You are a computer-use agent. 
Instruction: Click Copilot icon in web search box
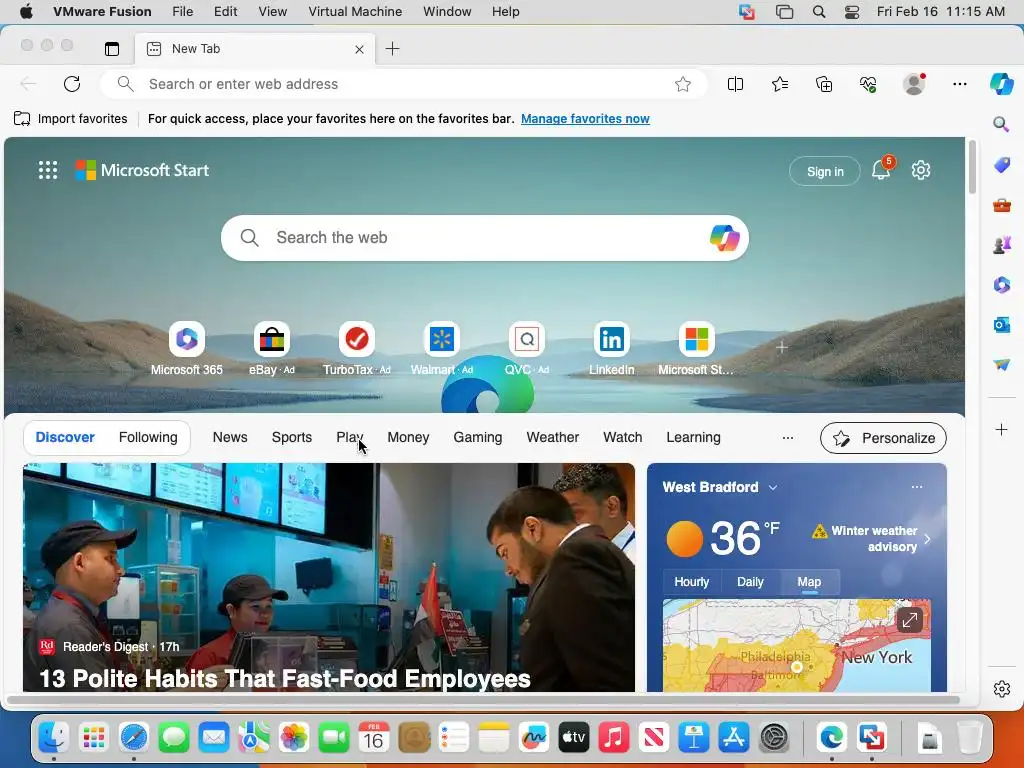coord(724,238)
